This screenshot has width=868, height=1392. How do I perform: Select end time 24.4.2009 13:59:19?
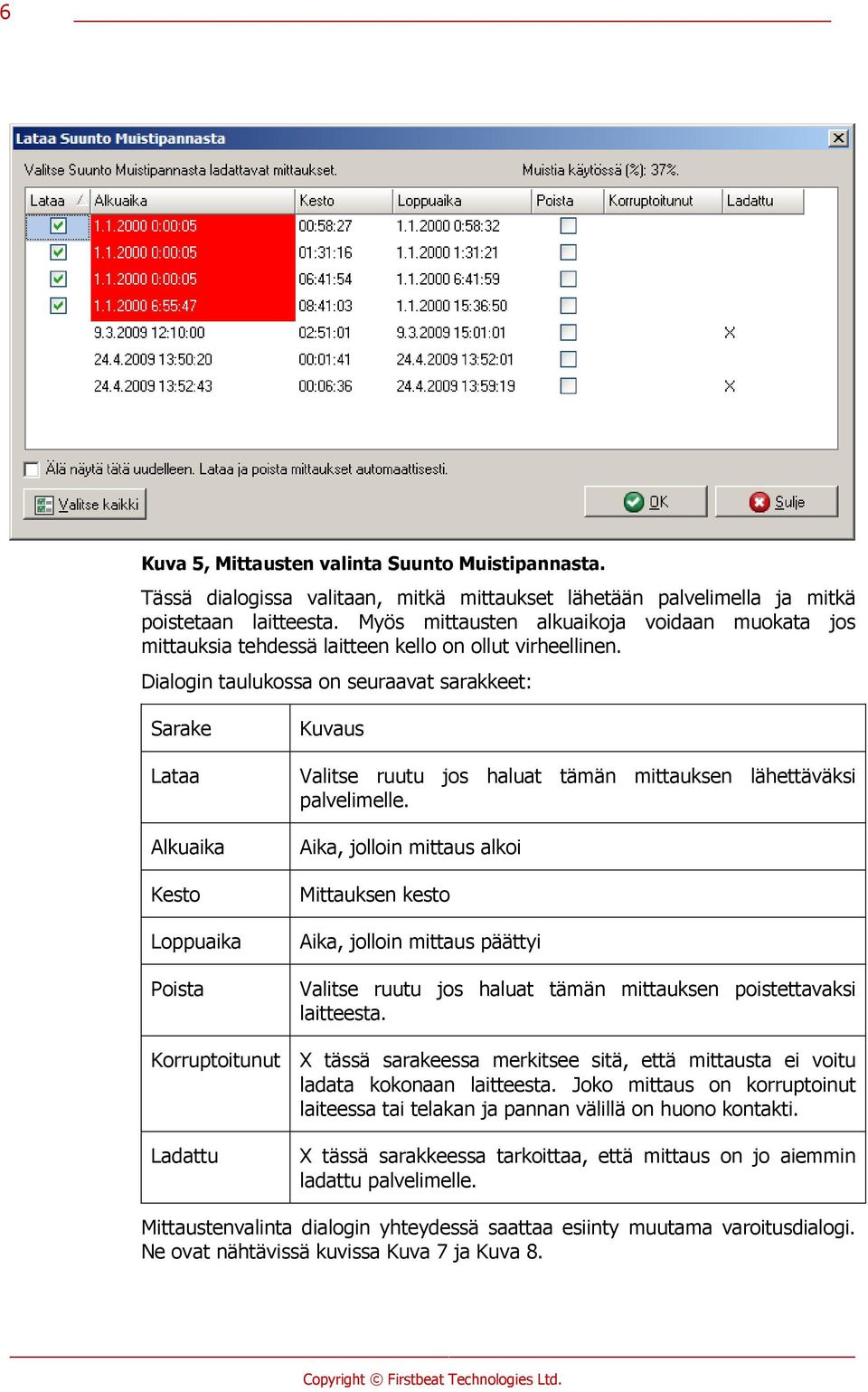point(456,386)
